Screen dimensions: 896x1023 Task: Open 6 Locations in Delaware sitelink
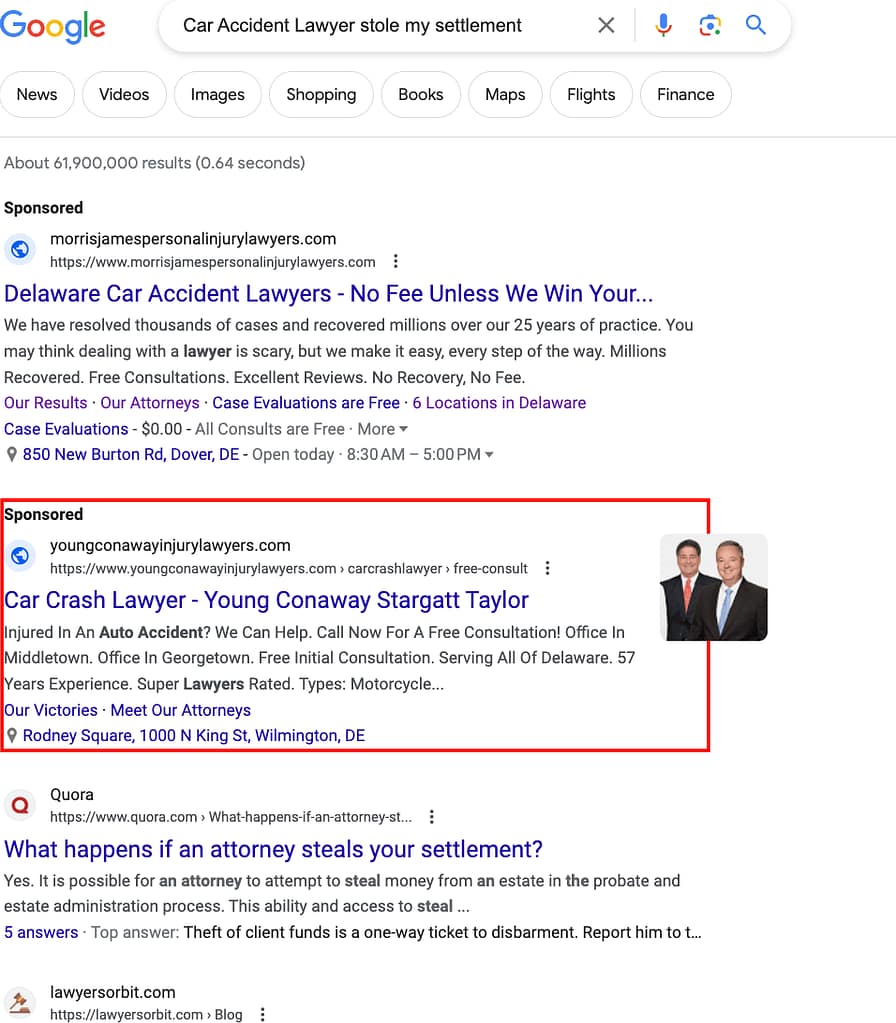(x=499, y=403)
